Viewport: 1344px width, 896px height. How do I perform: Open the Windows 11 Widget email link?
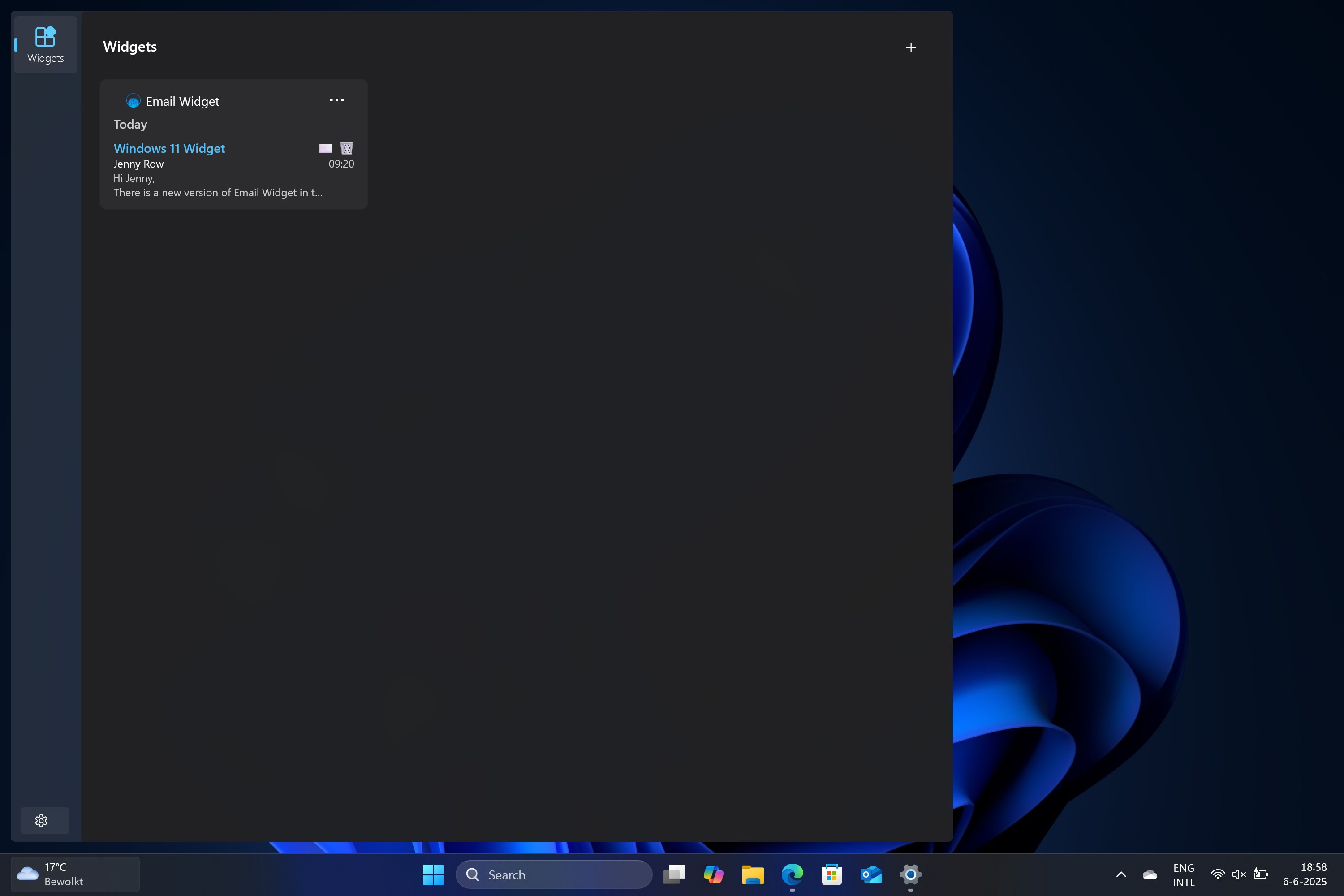[x=169, y=149]
